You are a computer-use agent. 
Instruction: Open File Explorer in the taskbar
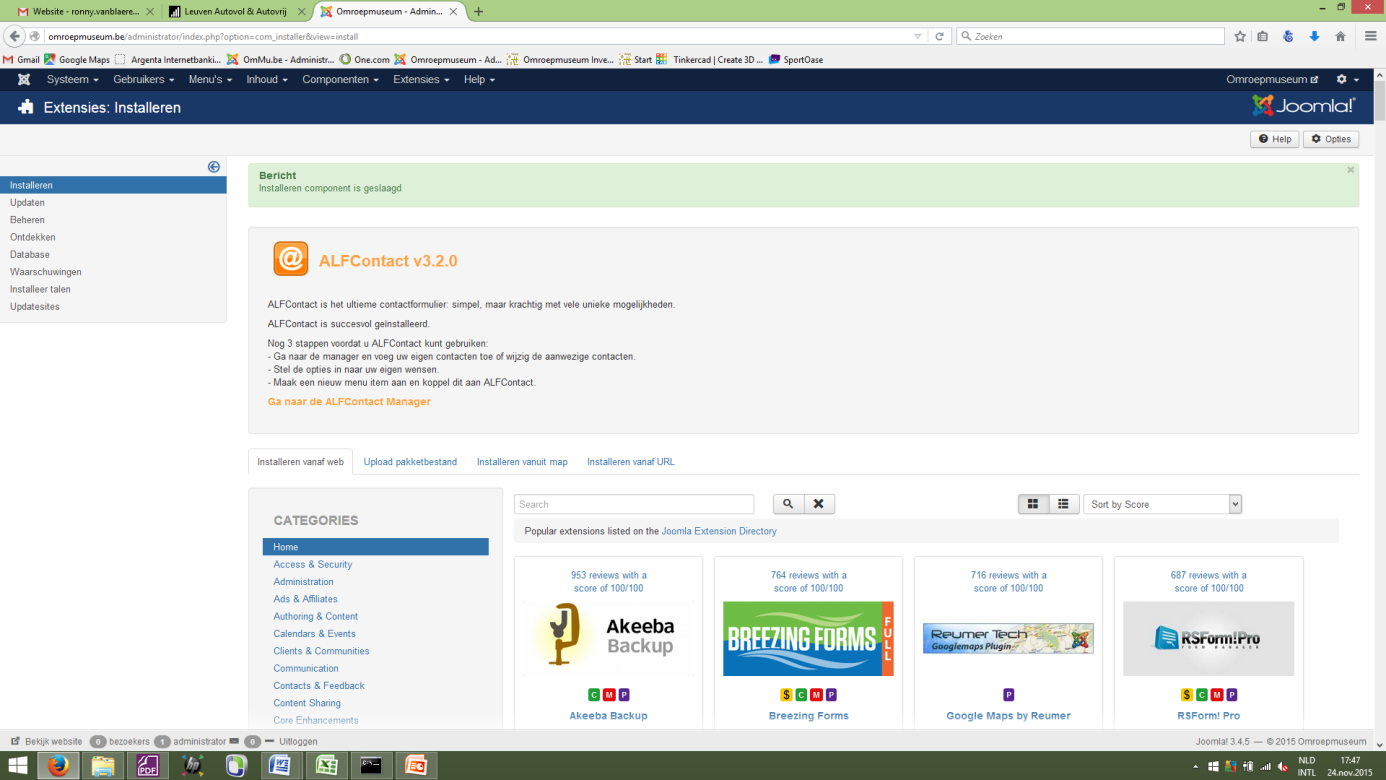(102, 766)
